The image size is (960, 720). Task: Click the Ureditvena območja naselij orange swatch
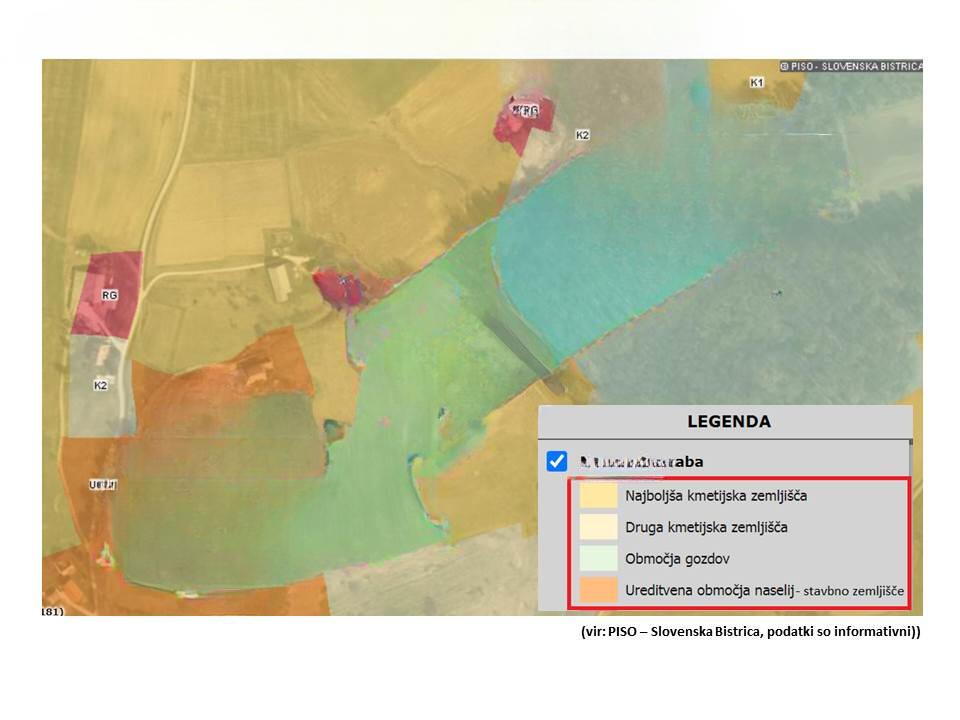pos(598,590)
